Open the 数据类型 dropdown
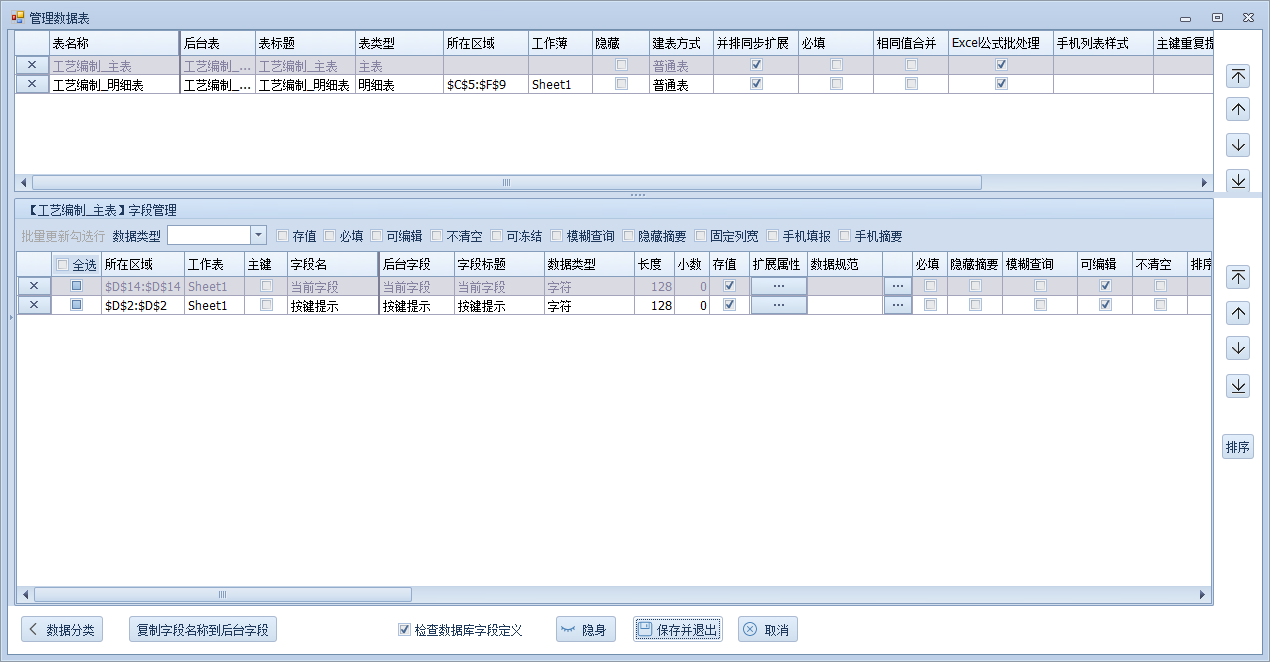 pyautogui.click(x=258, y=236)
